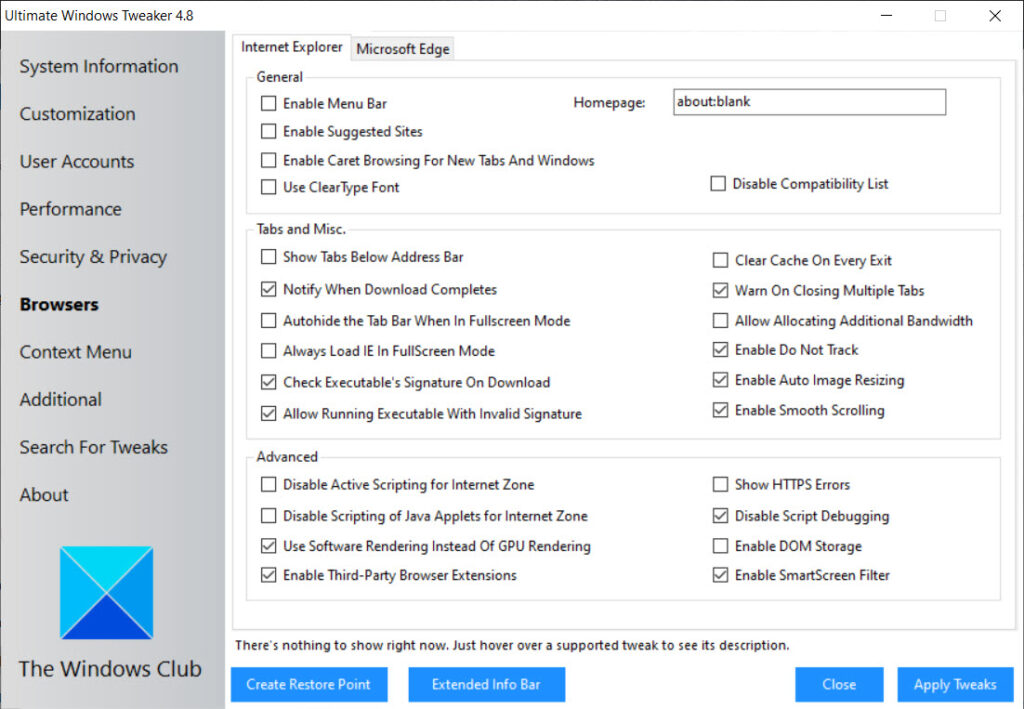Switch to the Internet Explorer tab
This screenshot has width=1024, height=709.
(x=291, y=47)
